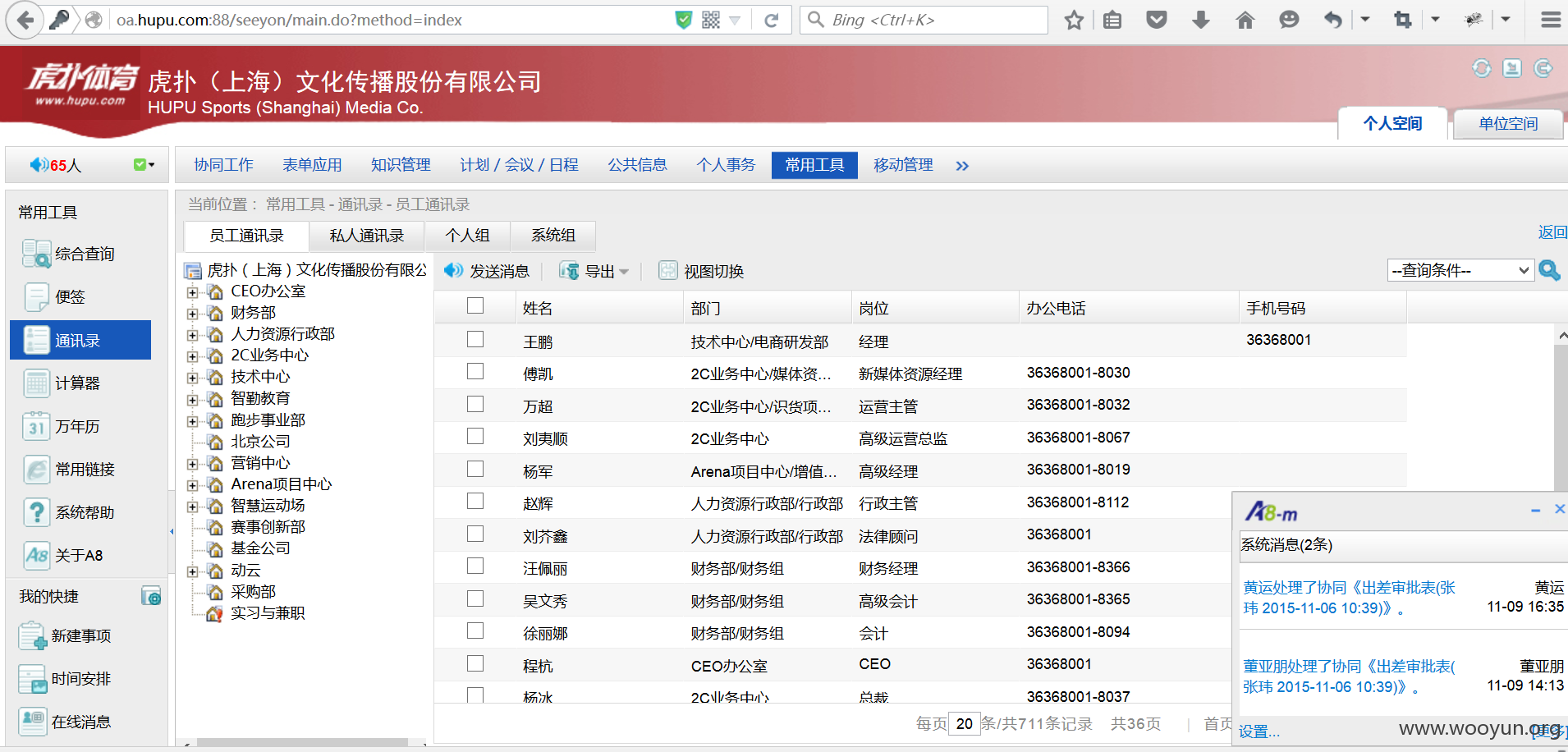
Task: Click 视图切换 view switch icon
Action: 668,270
